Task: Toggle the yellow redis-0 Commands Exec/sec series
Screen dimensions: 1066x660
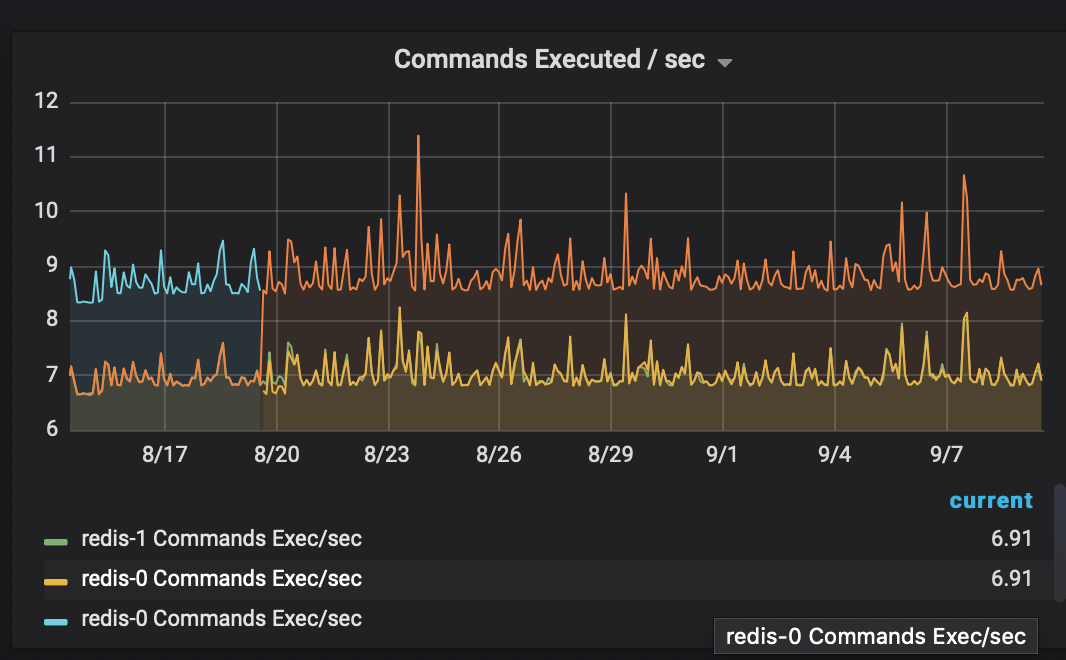Action: tap(220, 578)
